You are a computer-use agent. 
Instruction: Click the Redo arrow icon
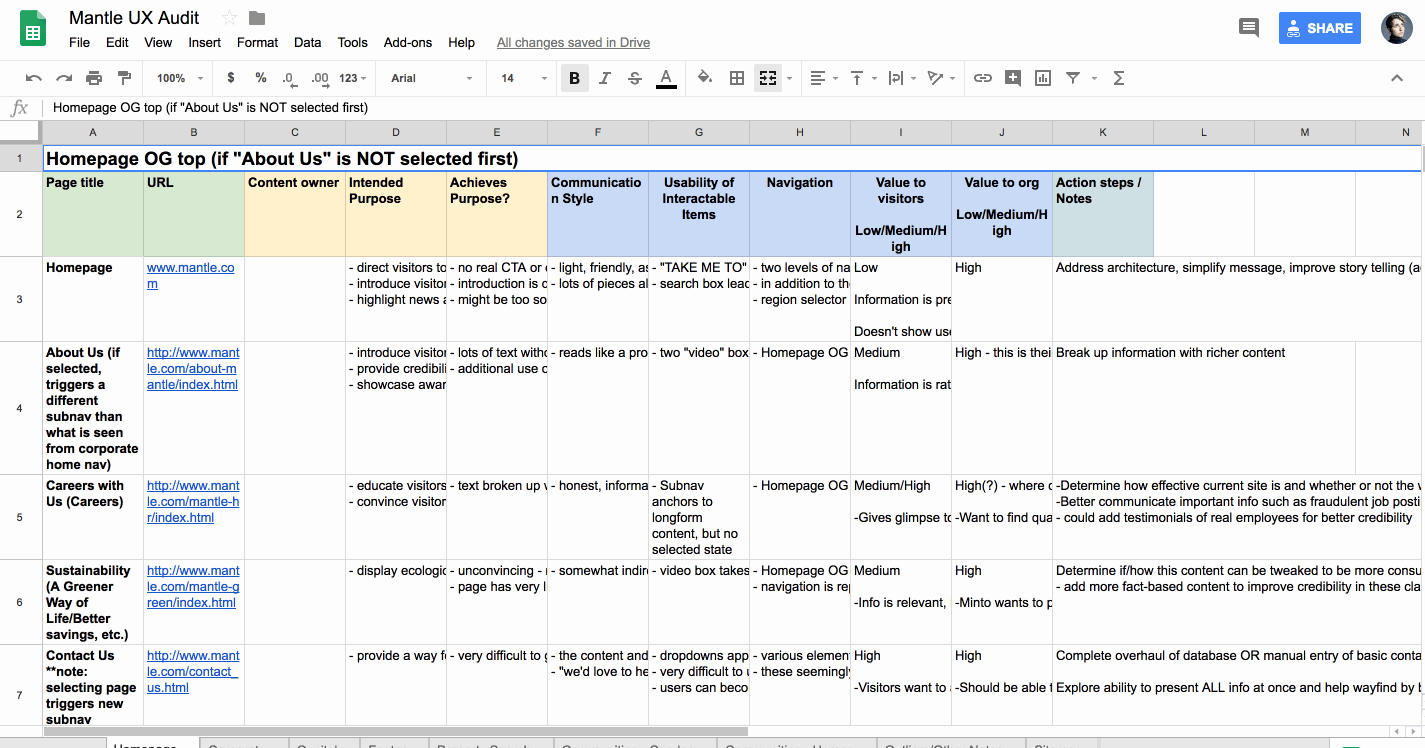(64, 78)
